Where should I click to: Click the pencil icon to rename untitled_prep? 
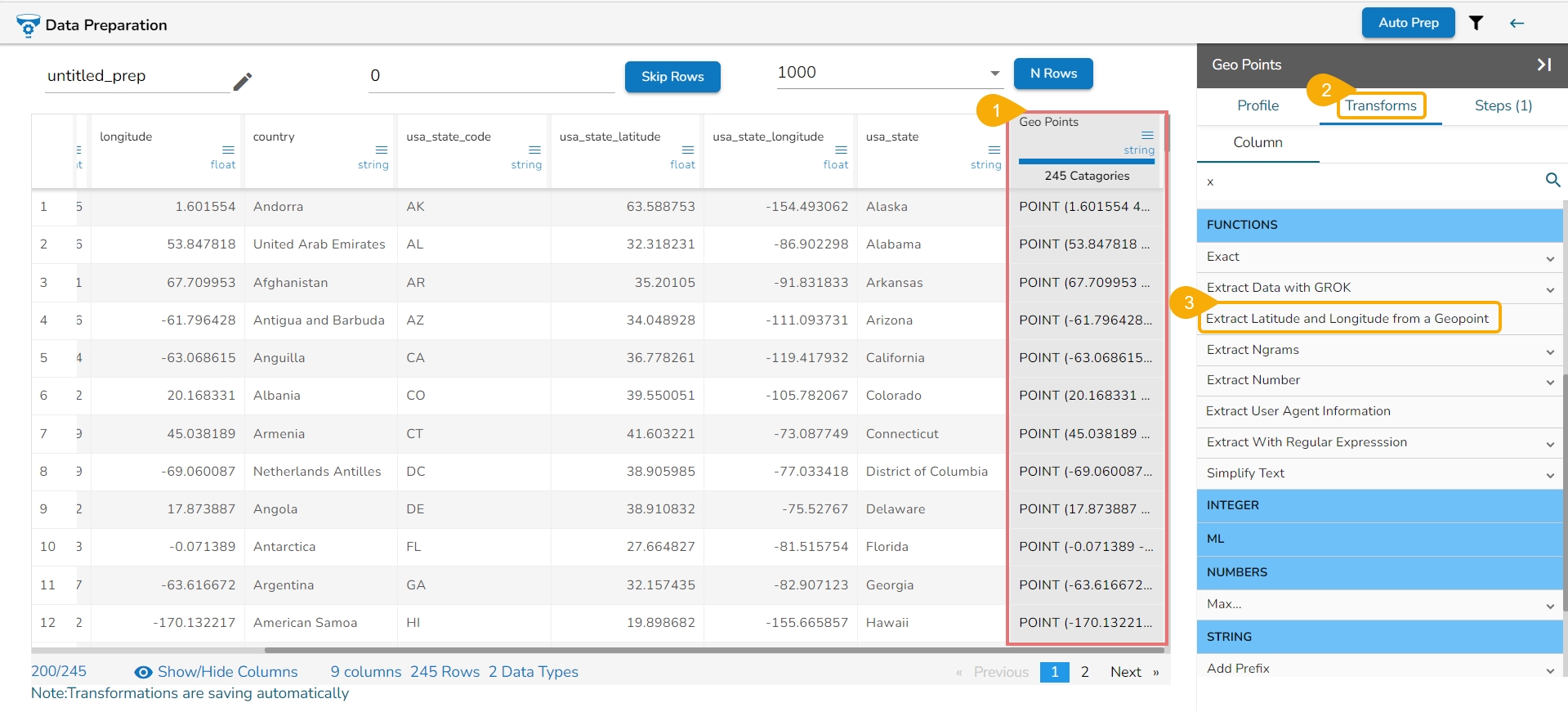pos(243,81)
